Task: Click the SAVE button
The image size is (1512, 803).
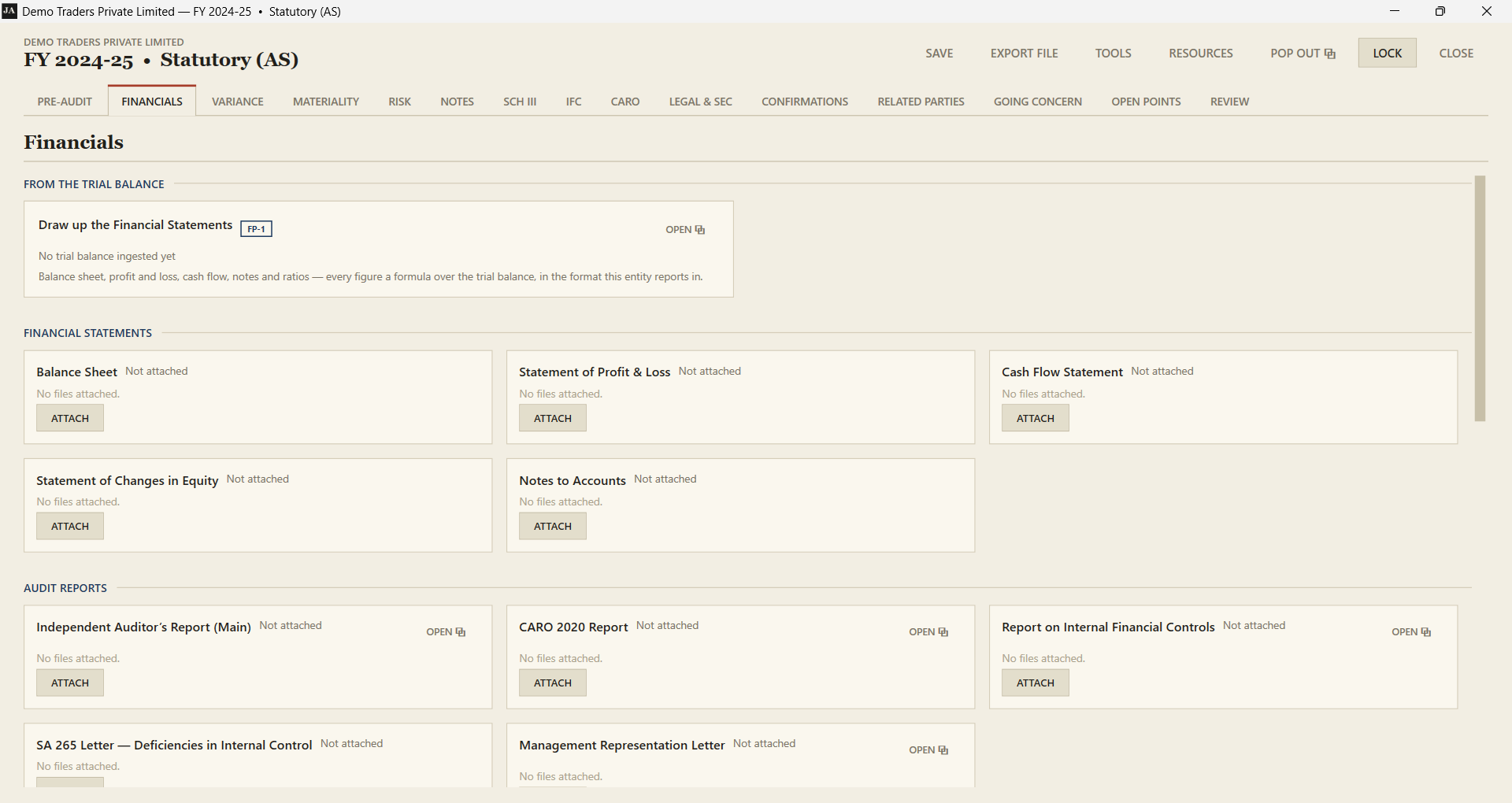Action: coord(939,54)
